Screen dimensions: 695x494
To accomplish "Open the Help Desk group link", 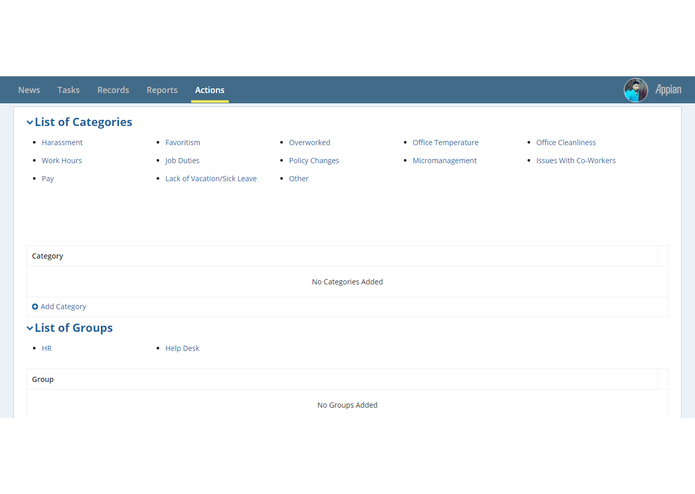I will coord(182,349).
